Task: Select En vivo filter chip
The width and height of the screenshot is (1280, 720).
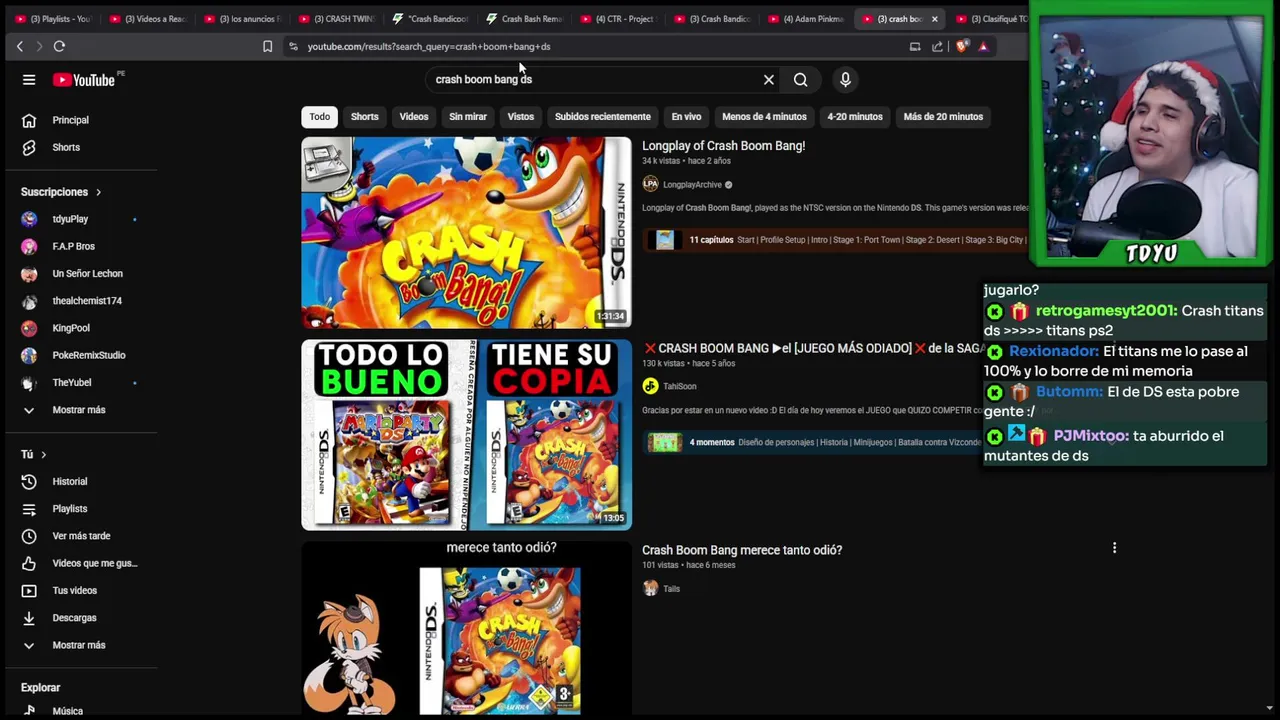Action: [686, 117]
